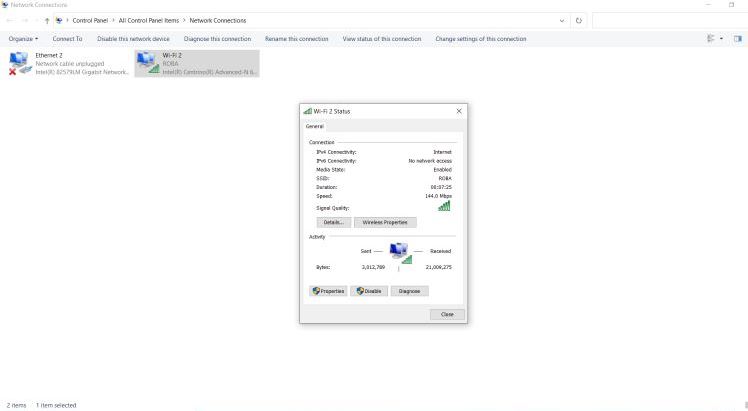Click the computer activity icon in Activity section
The height and width of the screenshot is (411, 748).
[400, 253]
